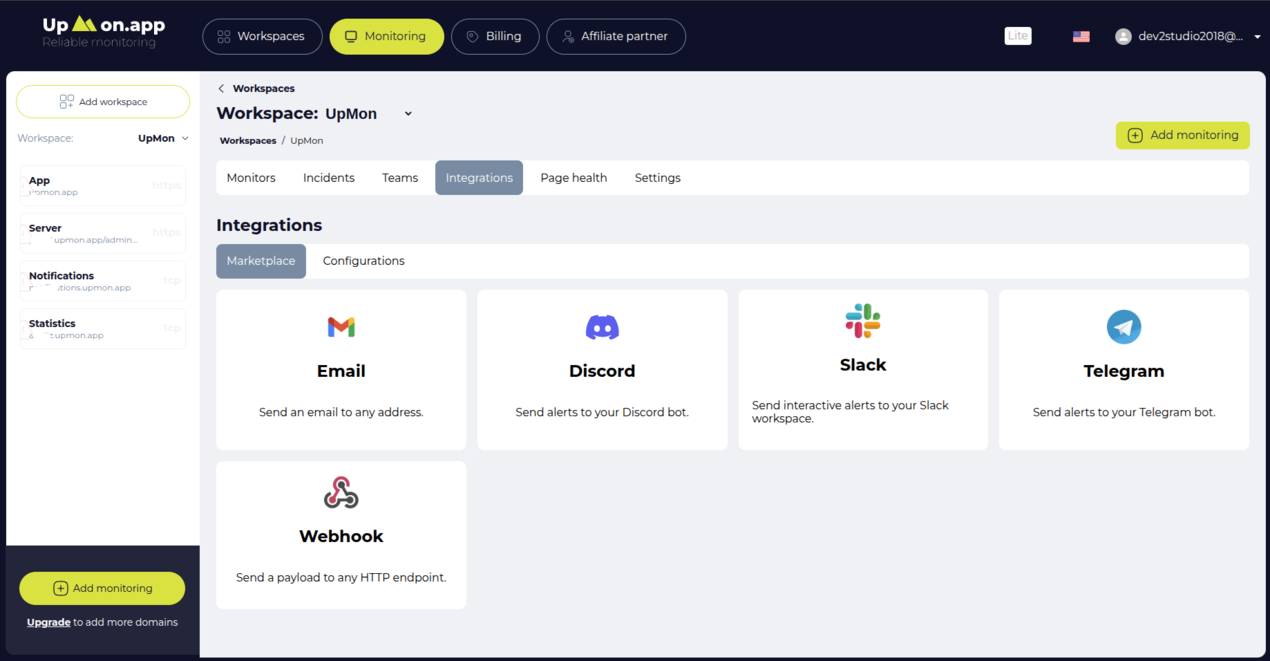Open the Configurations tab
Image resolution: width=1270 pixels, height=661 pixels.
point(363,261)
